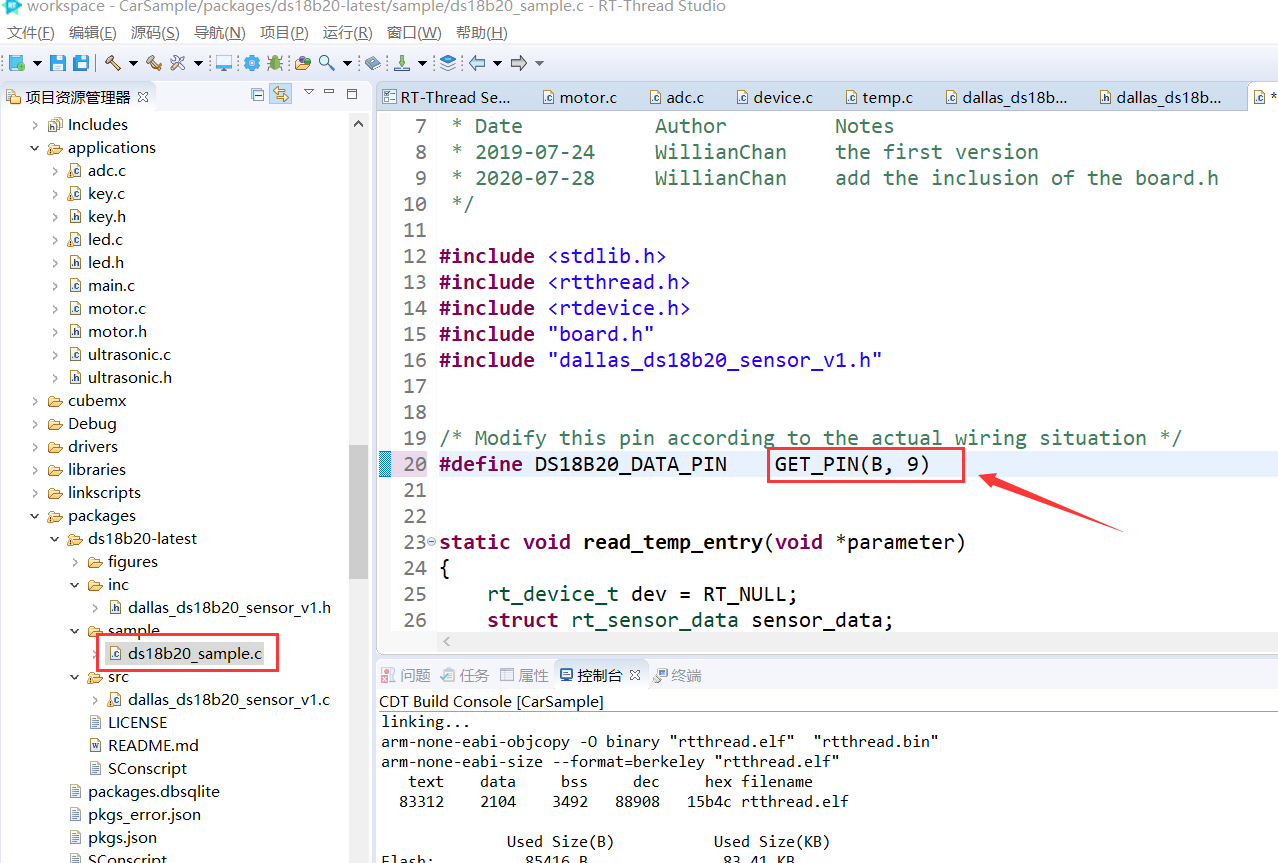This screenshot has height=863, width=1278.
Task: Open the 编辑(E) menu
Action: point(93,33)
